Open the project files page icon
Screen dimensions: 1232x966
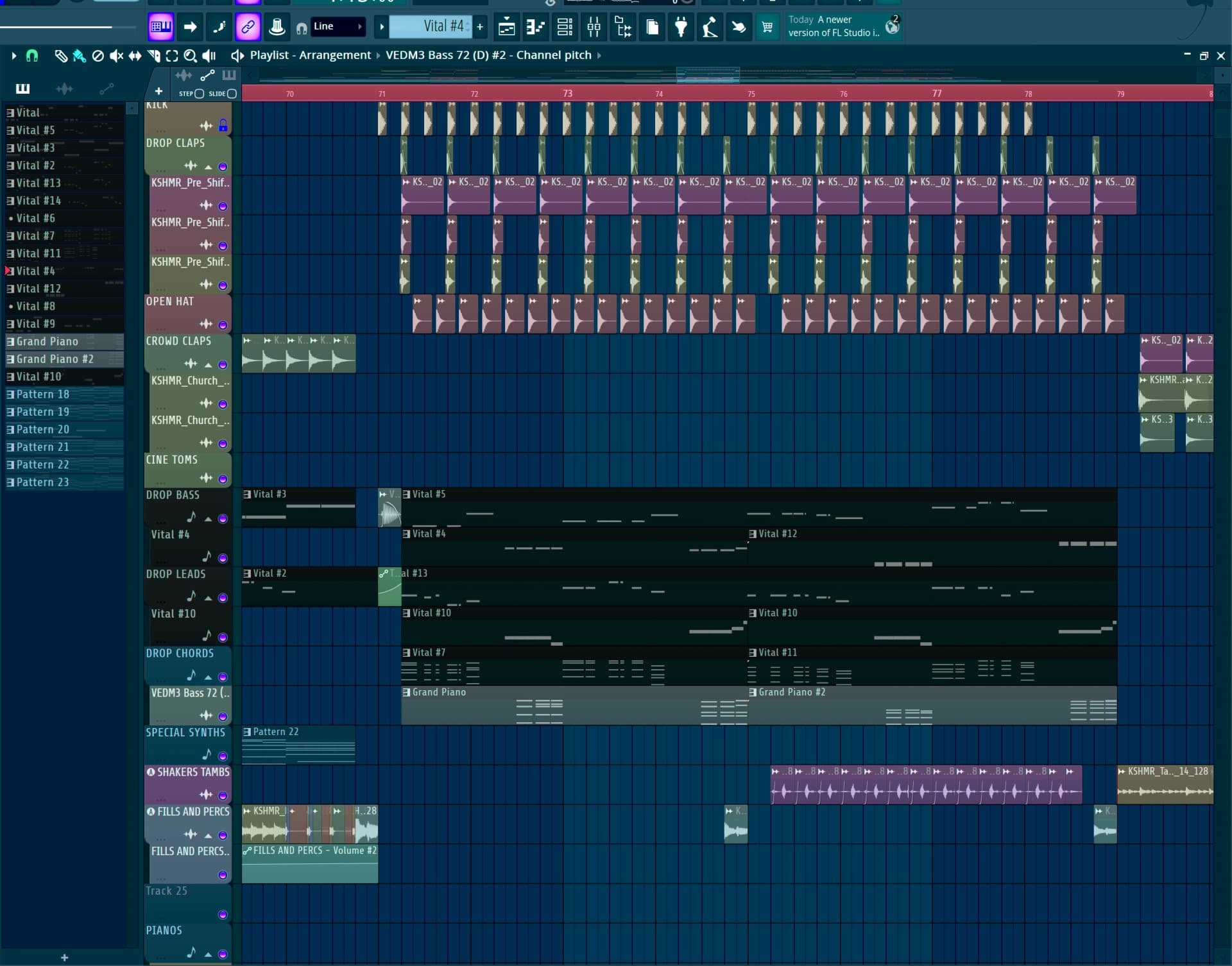pyautogui.click(x=652, y=27)
